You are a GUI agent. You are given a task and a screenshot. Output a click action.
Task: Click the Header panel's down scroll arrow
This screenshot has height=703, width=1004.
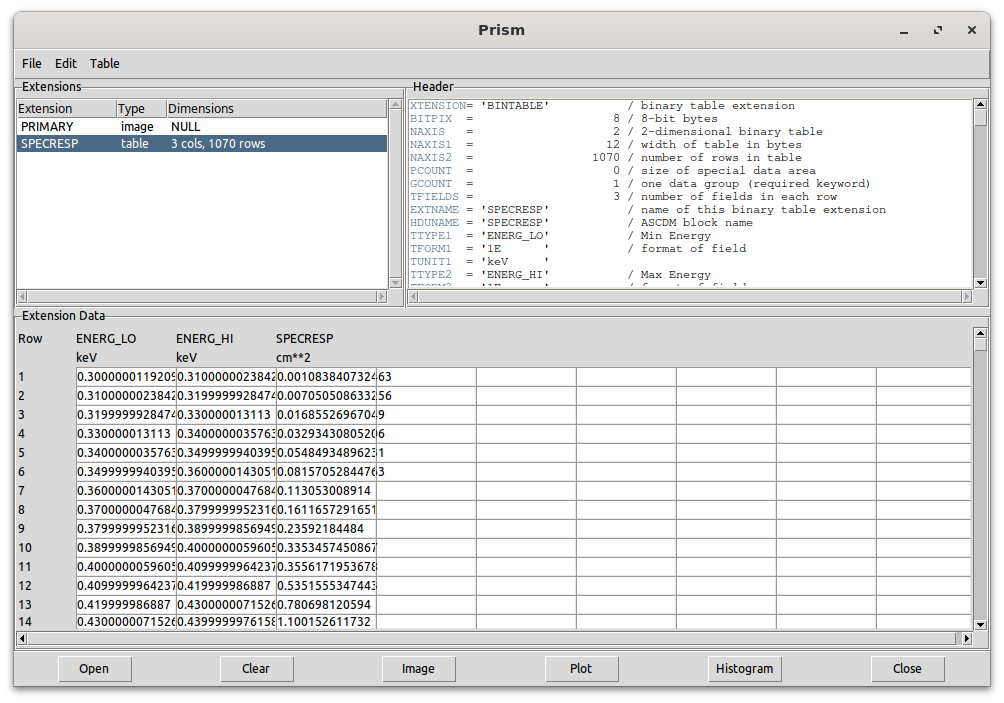980,283
